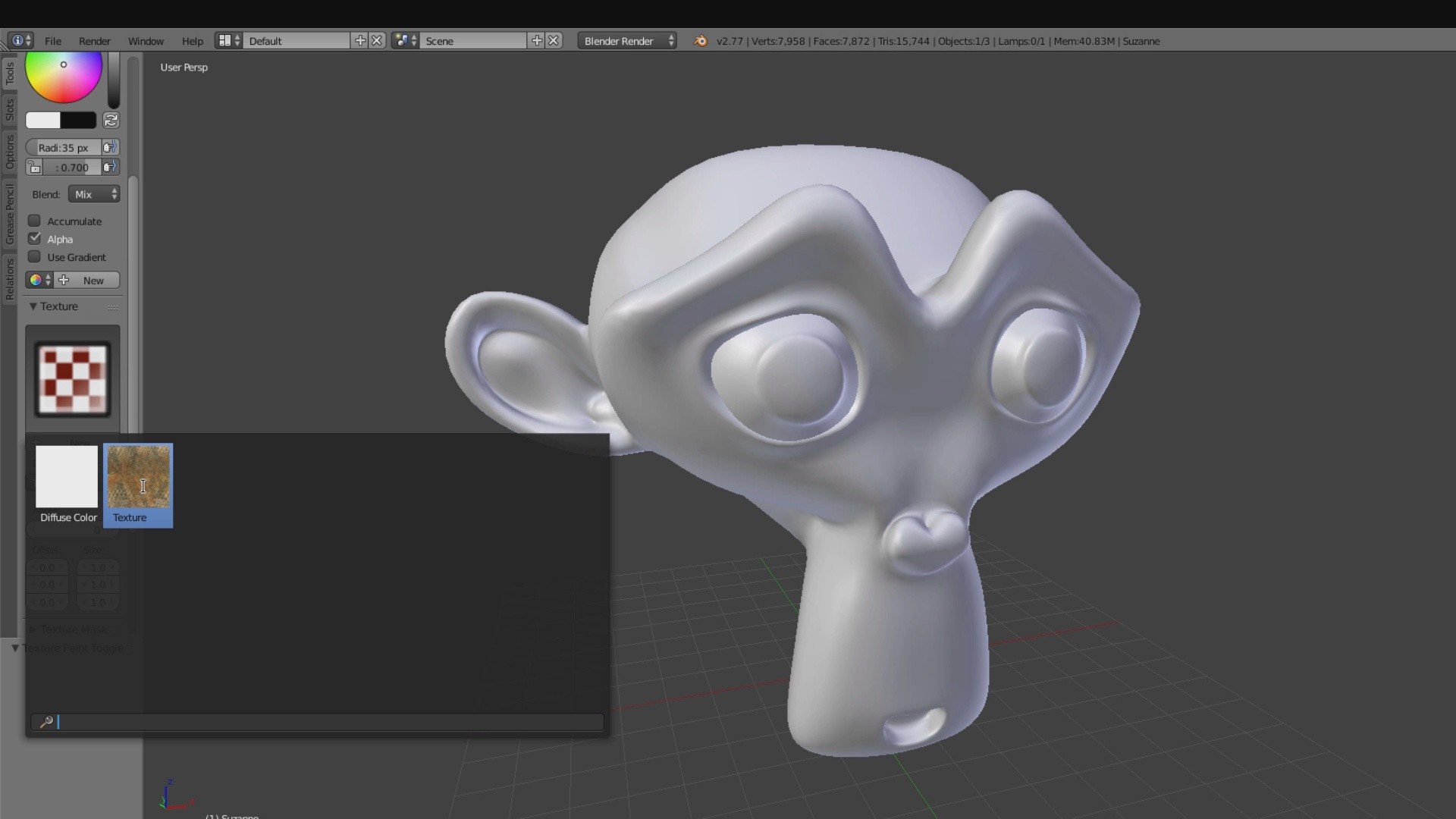This screenshot has height=819, width=1456.
Task: Switch to the Grease Pencil tab
Action: click(x=10, y=214)
